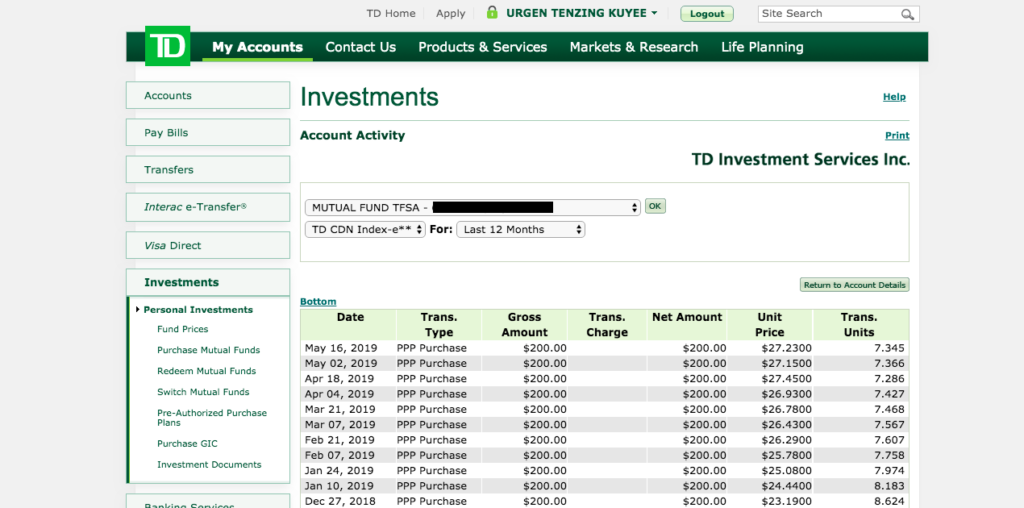Click the OK button beside account selector
This screenshot has height=508, width=1024.
click(655, 206)
